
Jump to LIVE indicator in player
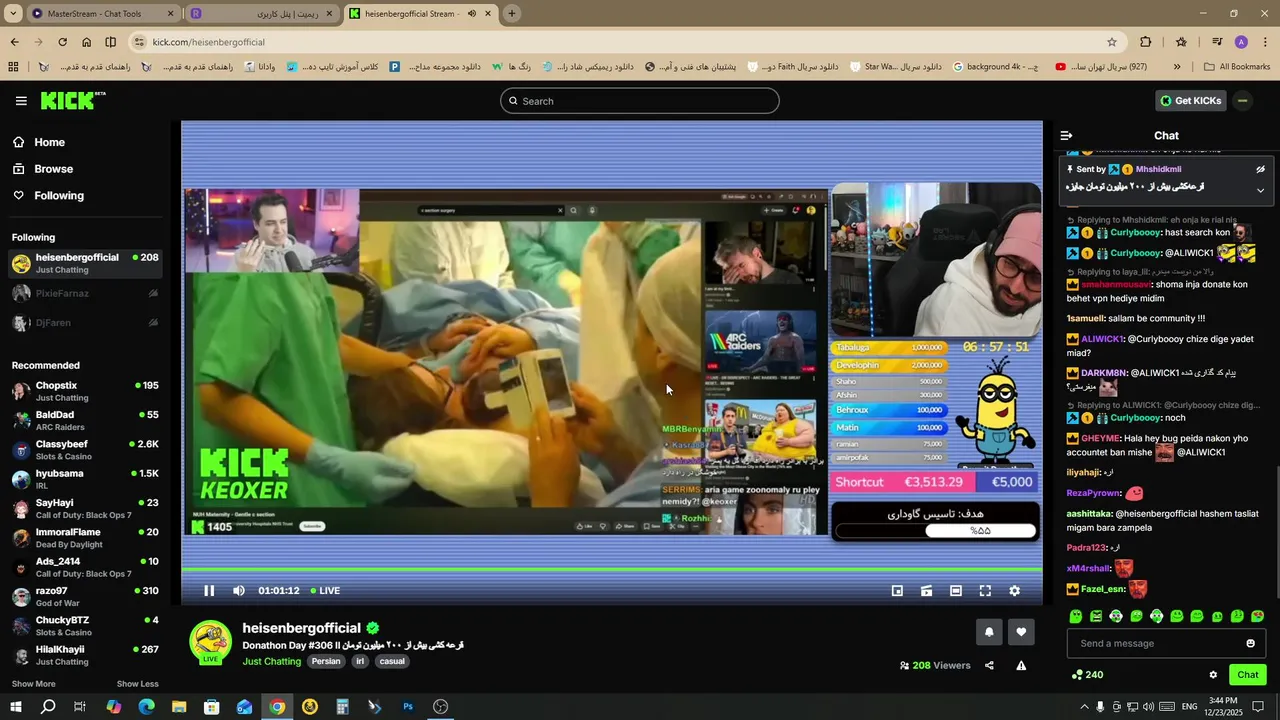[325, 591]
